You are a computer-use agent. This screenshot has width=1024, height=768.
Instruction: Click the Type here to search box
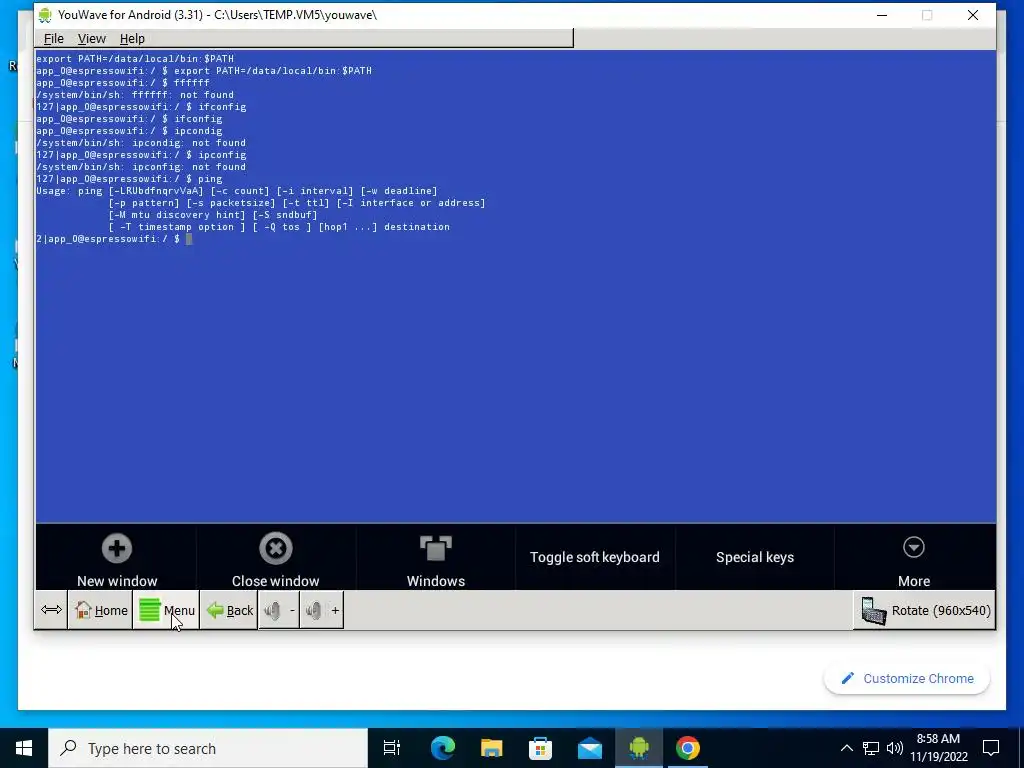pos(208,748)
